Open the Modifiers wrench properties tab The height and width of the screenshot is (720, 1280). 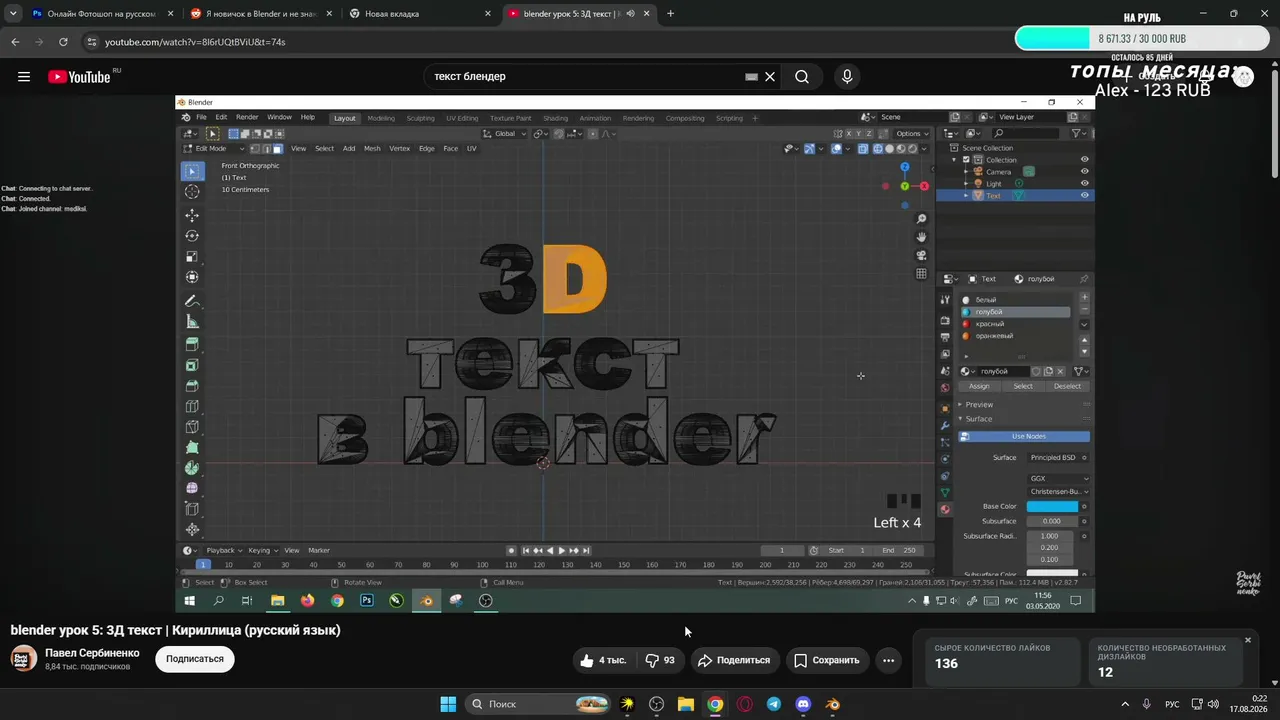pyautogui.click(x=945, y=425)
